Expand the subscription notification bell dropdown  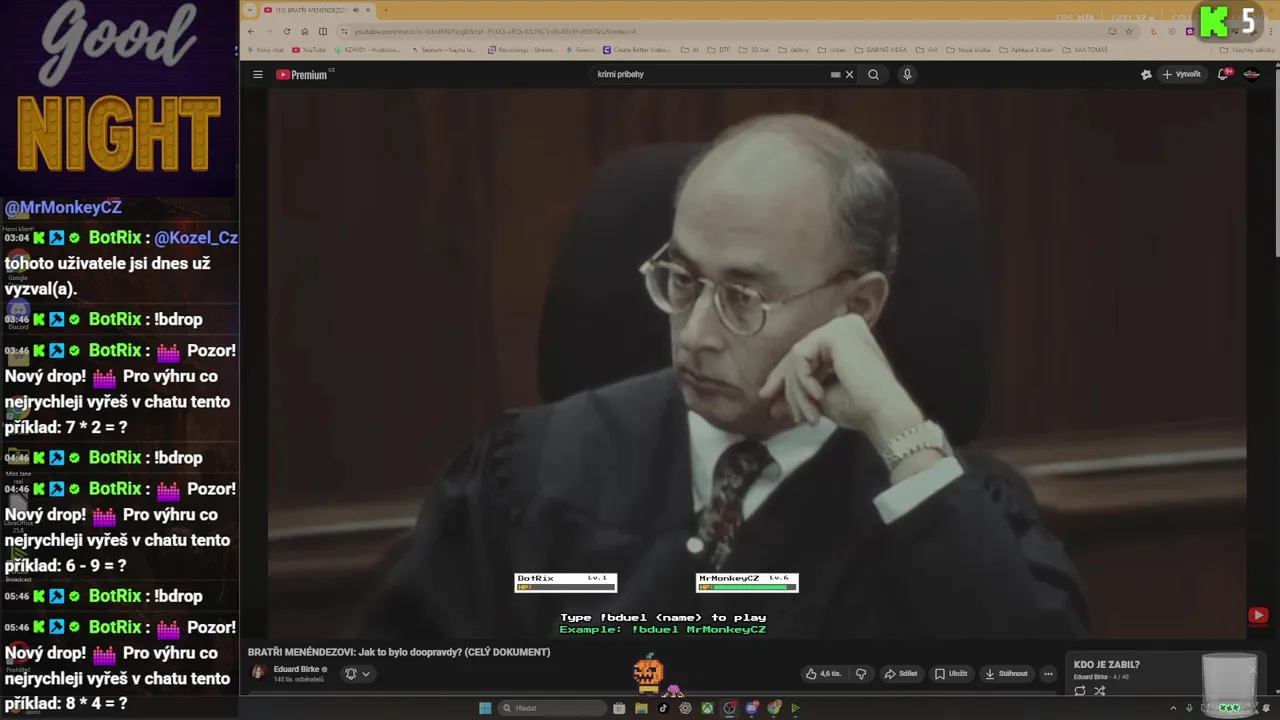tap(357, 674)
